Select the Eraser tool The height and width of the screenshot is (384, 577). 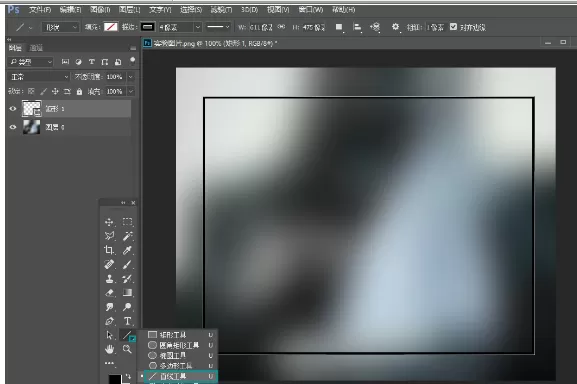click(109, 292)
